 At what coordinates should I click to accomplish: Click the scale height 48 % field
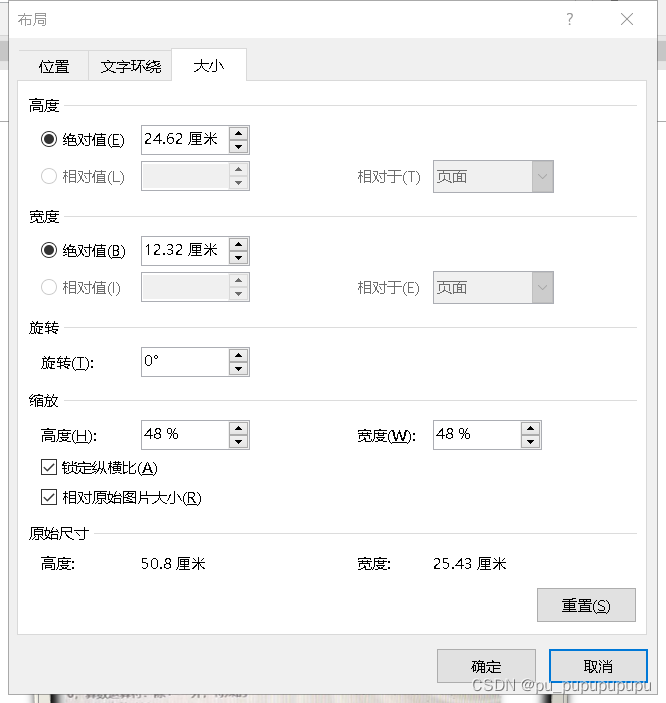pos(185,435)
